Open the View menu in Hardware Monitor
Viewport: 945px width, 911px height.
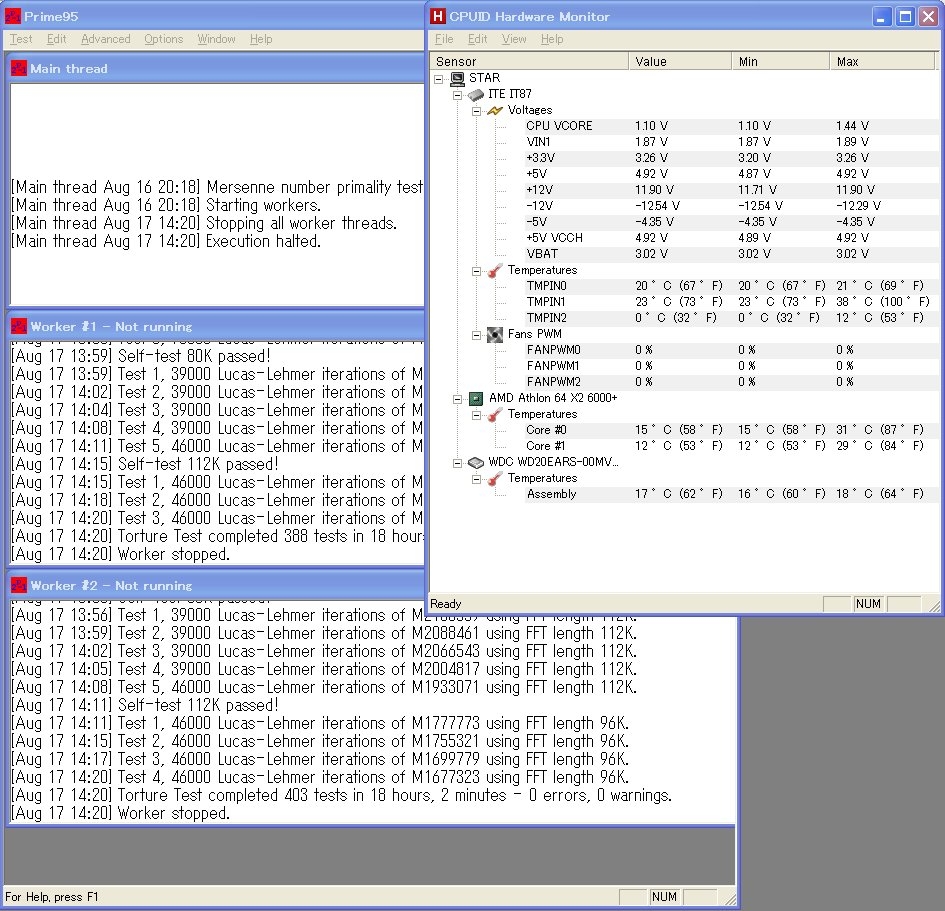coord(514,39)
